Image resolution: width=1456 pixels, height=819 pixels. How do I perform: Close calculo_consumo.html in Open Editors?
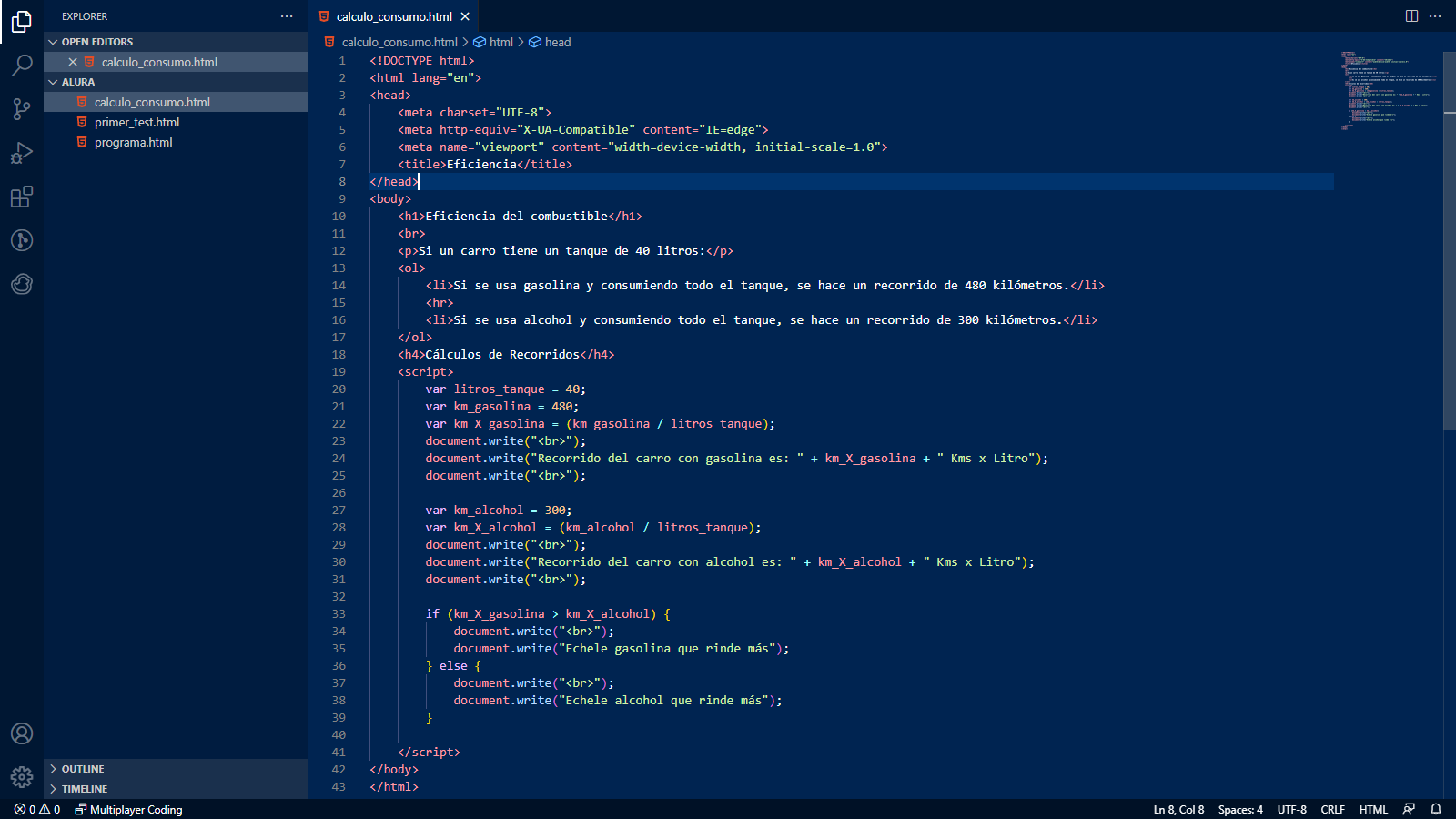point(73,62)
